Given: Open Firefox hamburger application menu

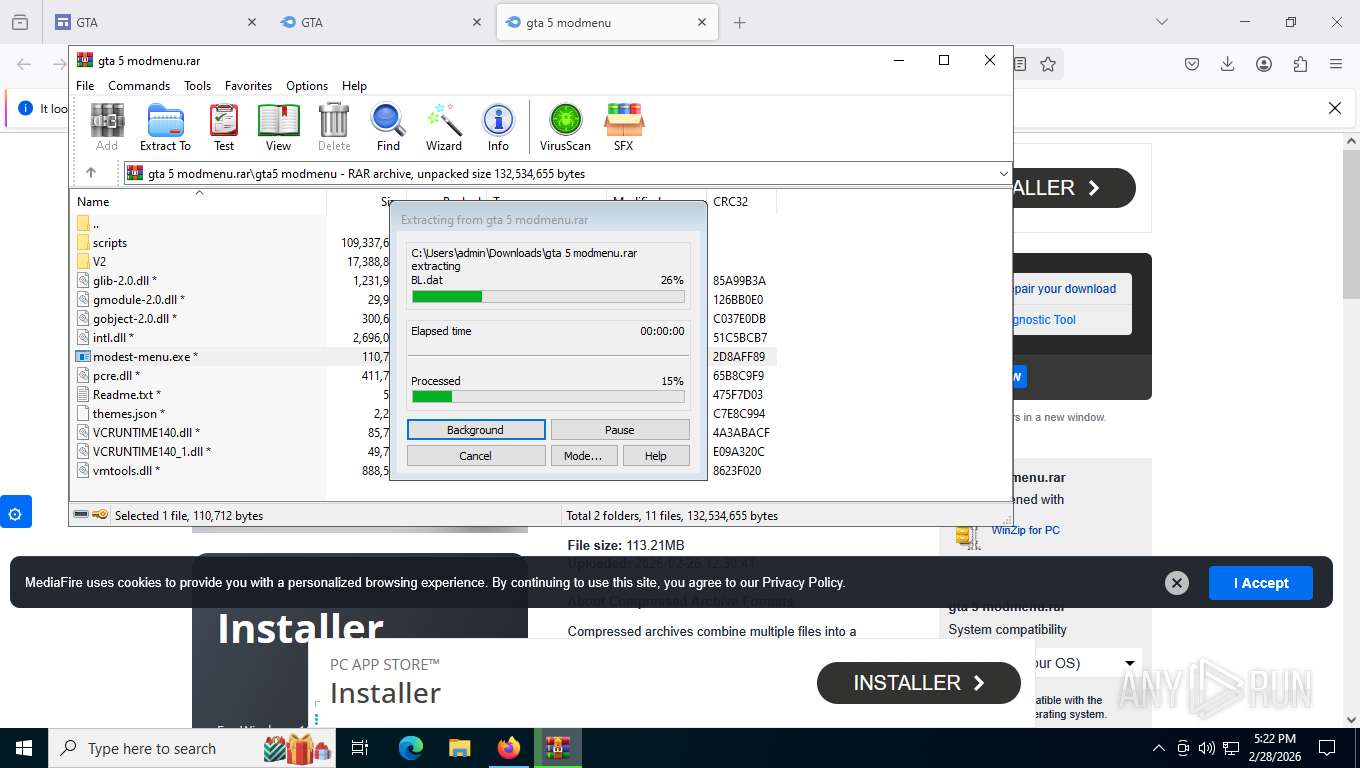Looking at the screenshot, I should [1336, 64].
